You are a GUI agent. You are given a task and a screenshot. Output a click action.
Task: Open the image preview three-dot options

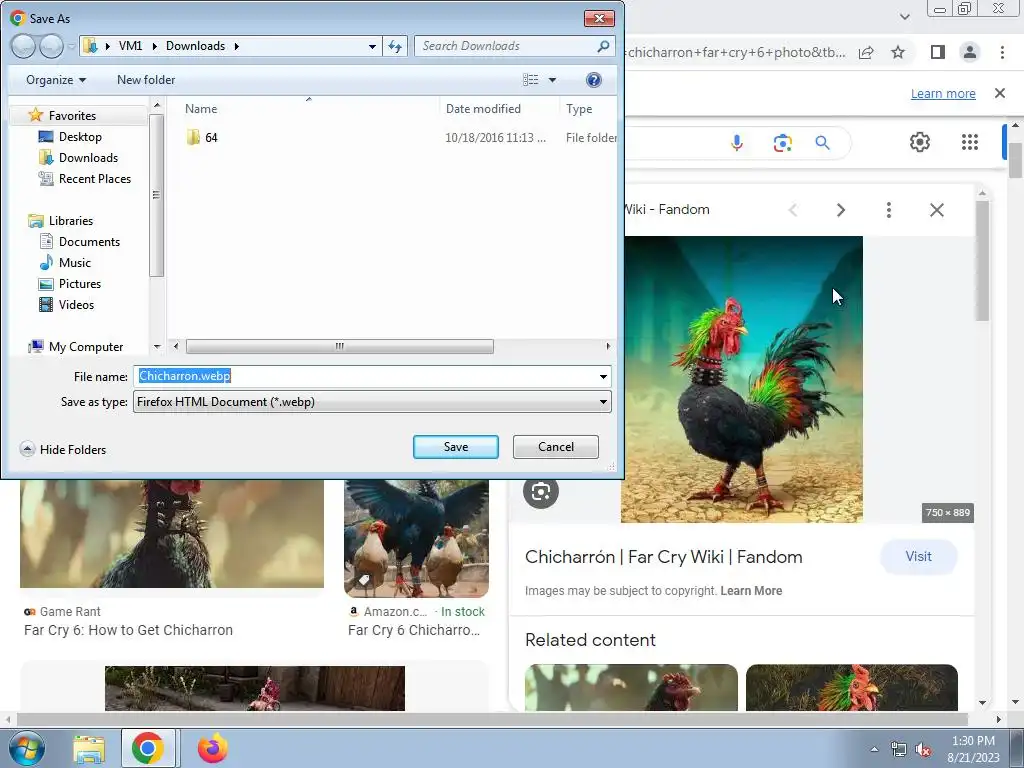pyautogui.click(x=888, y=210)
